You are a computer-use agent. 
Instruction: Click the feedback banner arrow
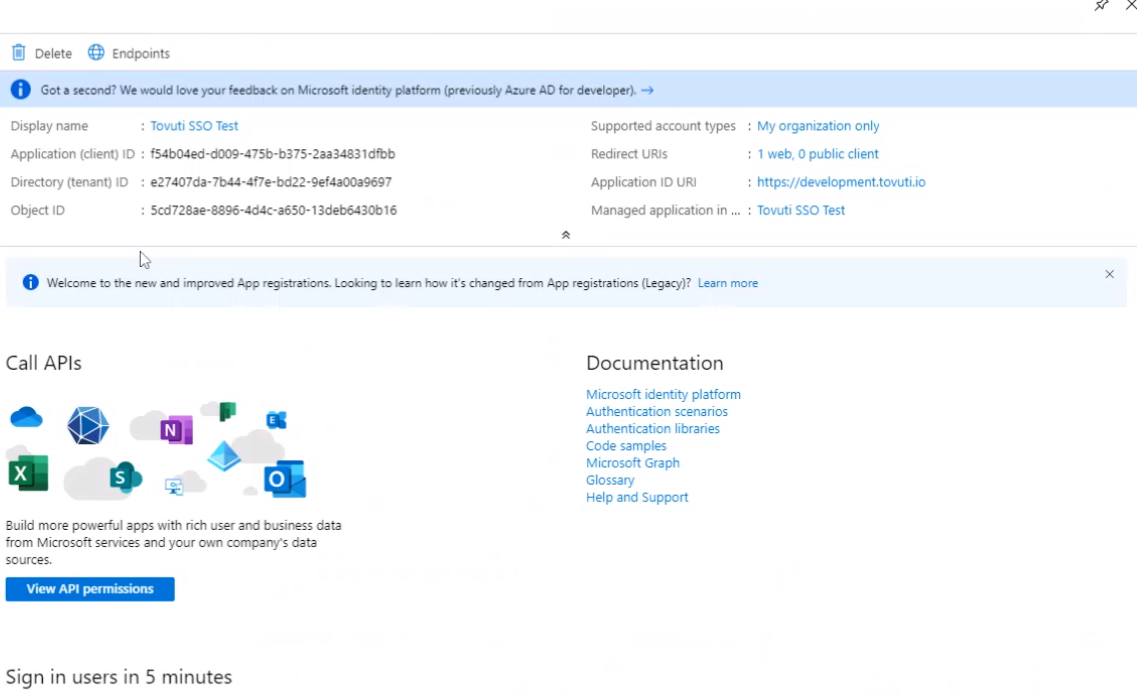(x=648, y=90)
